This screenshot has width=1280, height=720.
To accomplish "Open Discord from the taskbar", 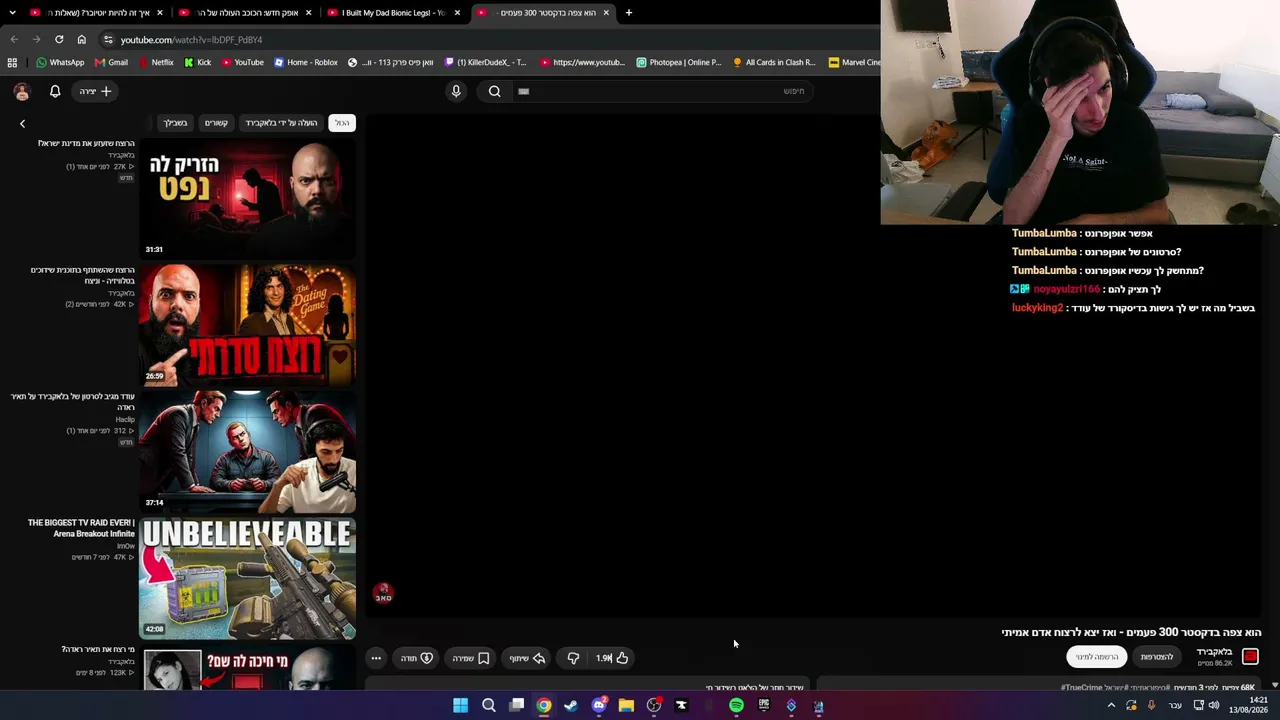I will 599,705.
